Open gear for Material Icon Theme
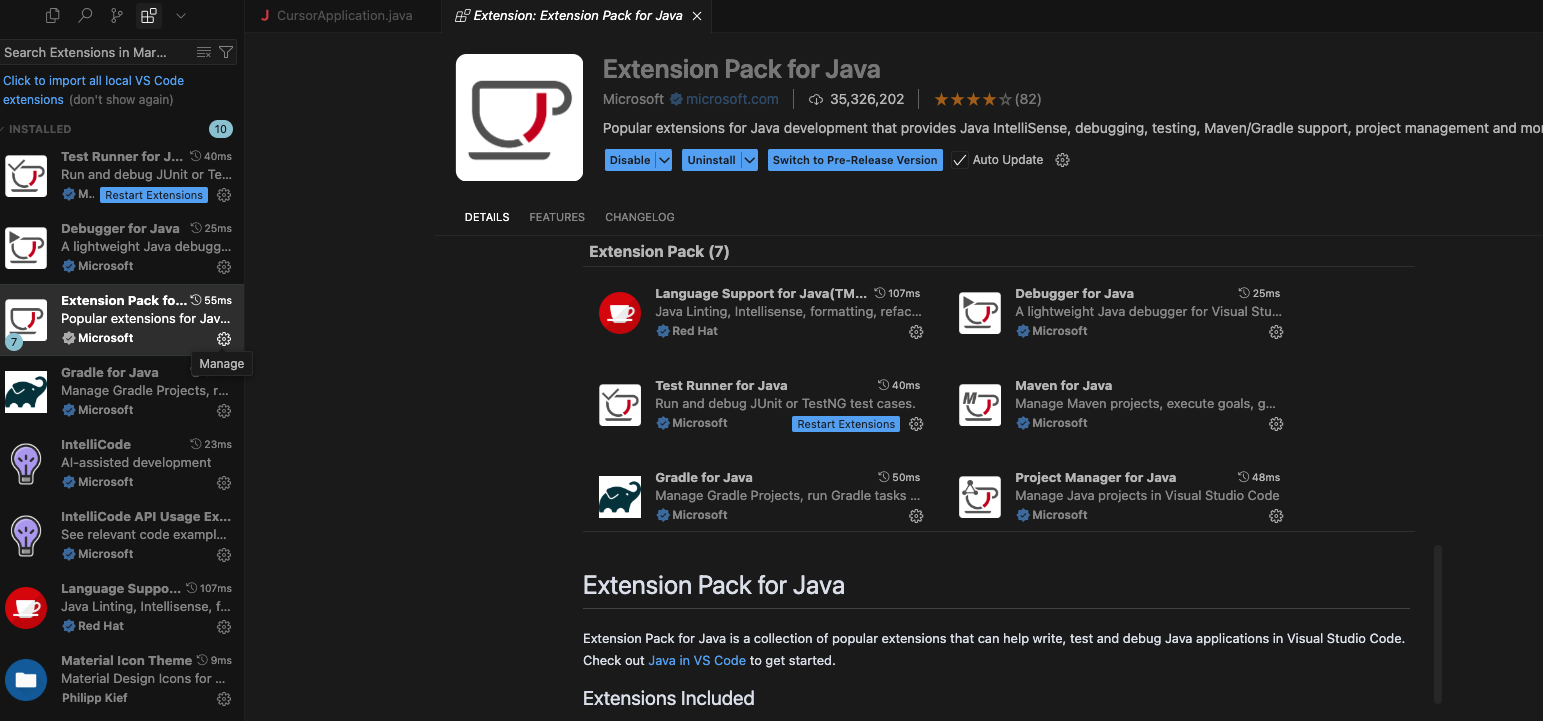 click(x=224, y=699)
